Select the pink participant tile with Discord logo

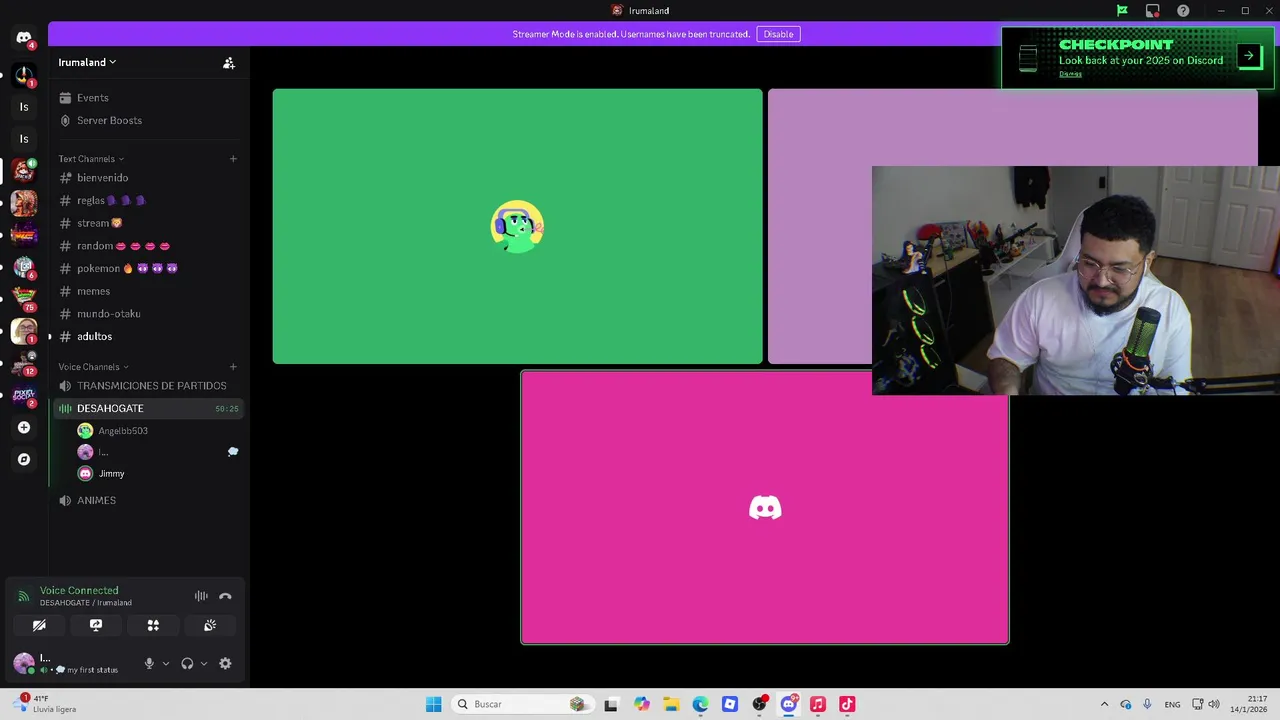coord(765,508)
